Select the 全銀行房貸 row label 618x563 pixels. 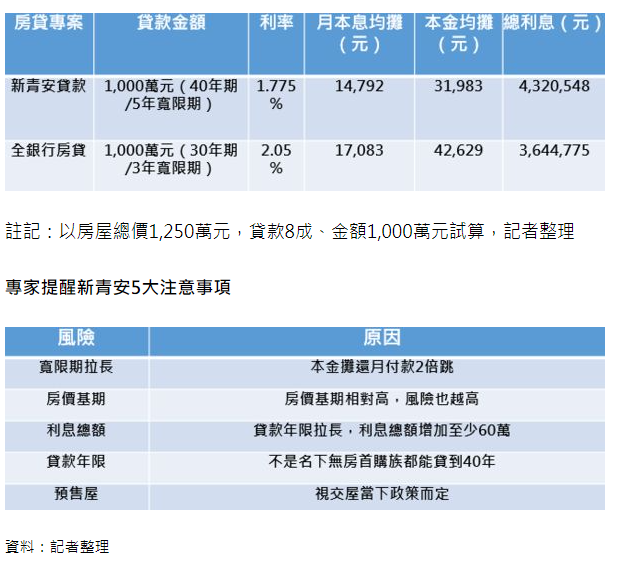48,150
